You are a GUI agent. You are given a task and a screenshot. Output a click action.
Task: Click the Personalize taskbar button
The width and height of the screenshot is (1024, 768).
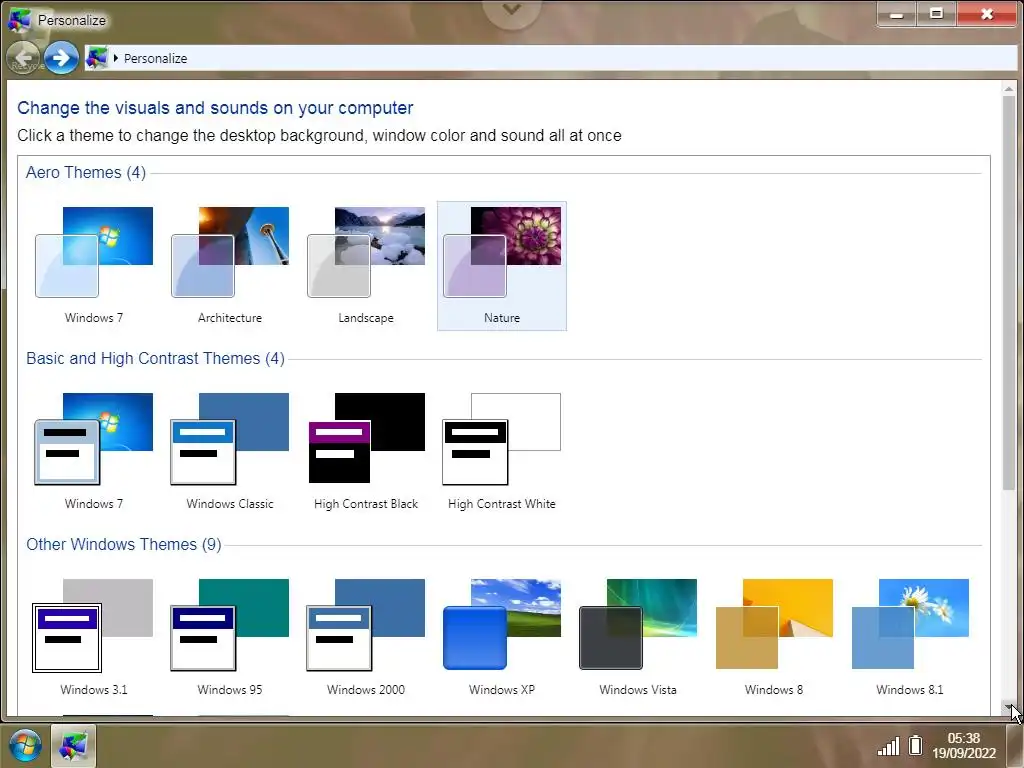click(x=73, y=745)
